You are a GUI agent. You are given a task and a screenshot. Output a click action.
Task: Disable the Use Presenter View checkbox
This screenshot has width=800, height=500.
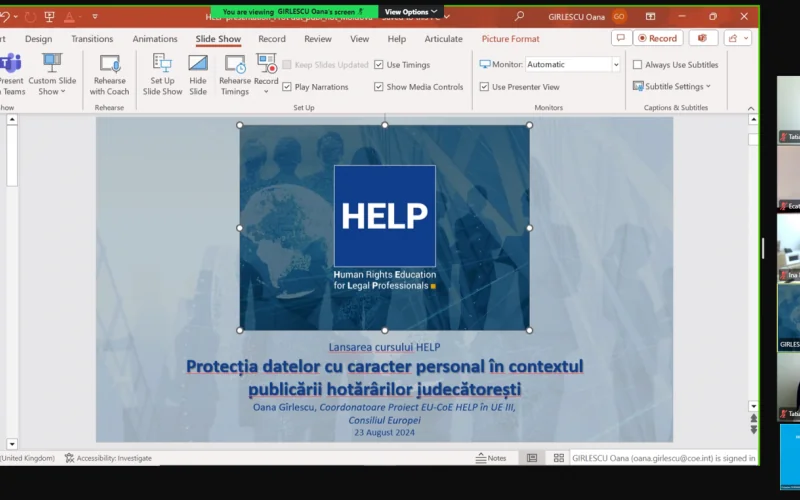tap(485, 87)
